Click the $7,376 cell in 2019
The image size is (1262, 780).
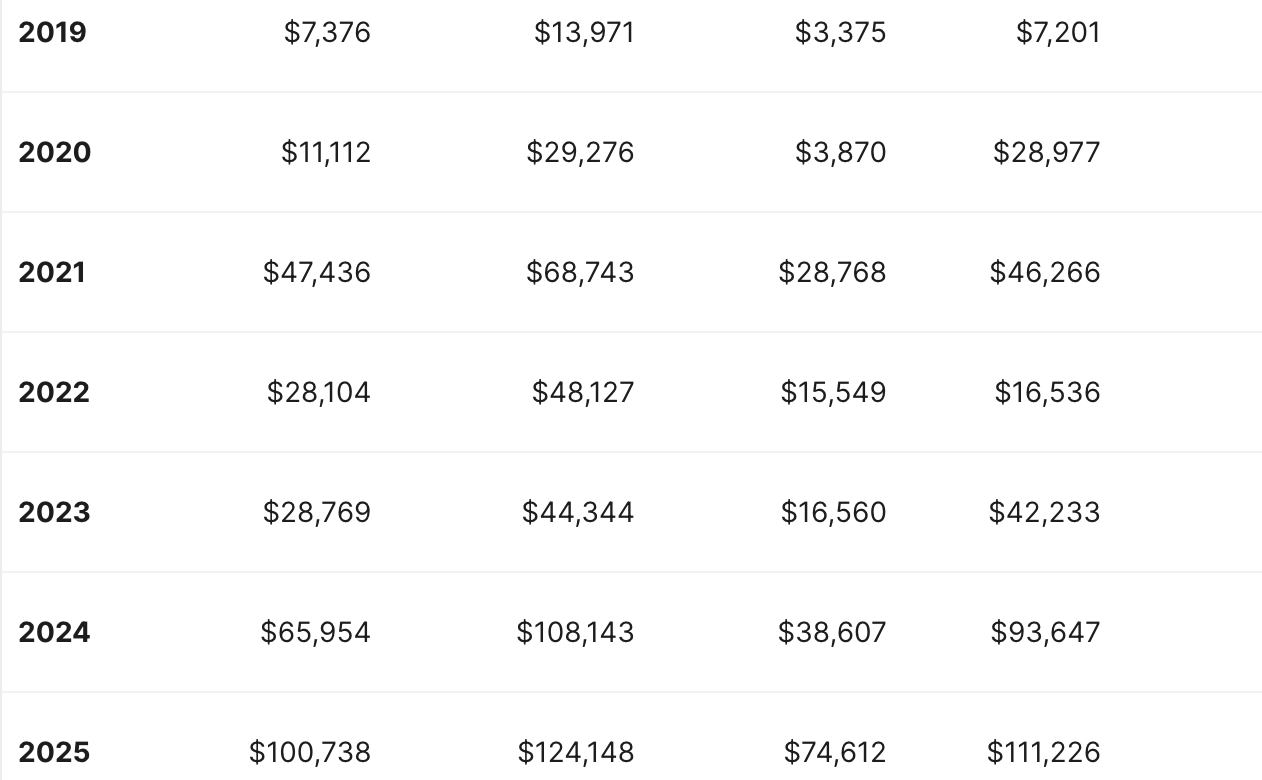327,32
